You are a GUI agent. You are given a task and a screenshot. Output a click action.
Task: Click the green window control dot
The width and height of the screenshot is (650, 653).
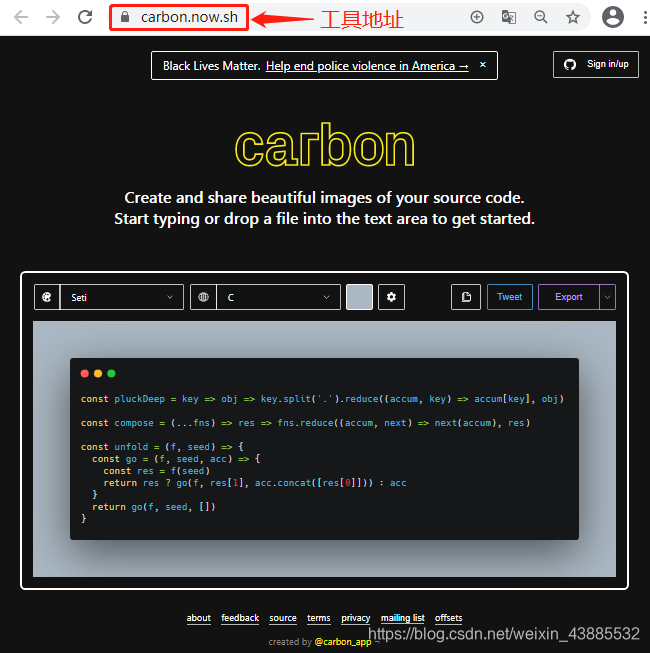(111, 374)
